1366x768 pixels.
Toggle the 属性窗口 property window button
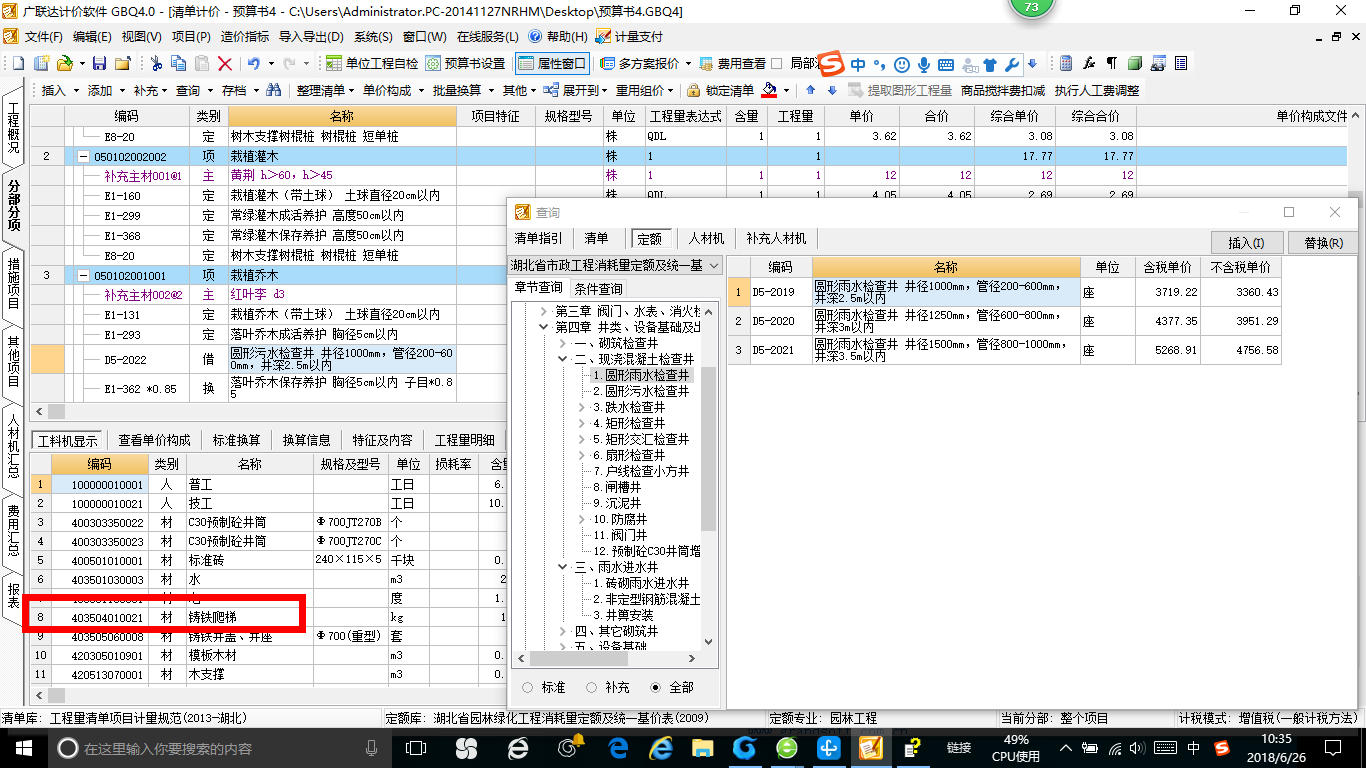(x=552, y=63)
